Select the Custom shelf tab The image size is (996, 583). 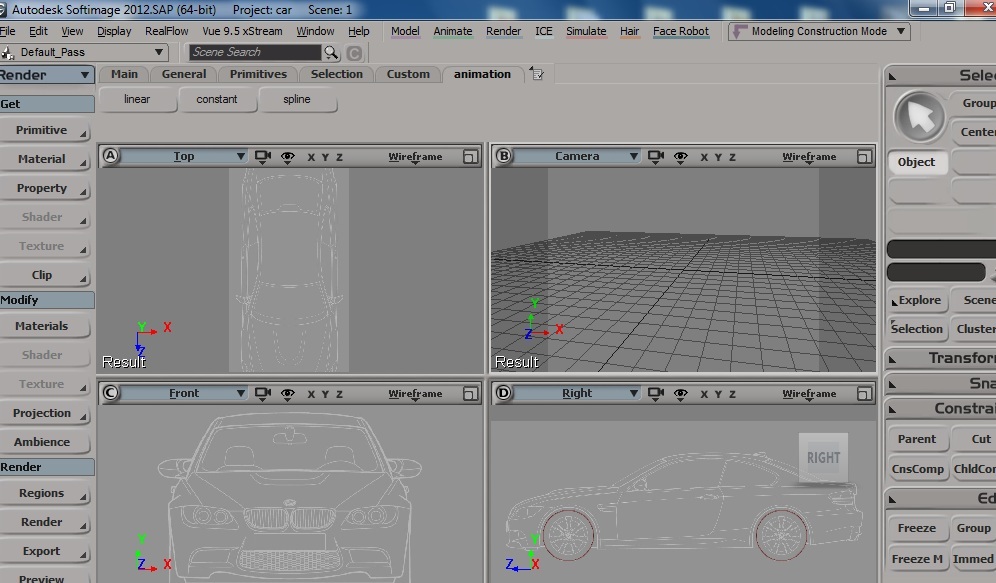(408, 74)
